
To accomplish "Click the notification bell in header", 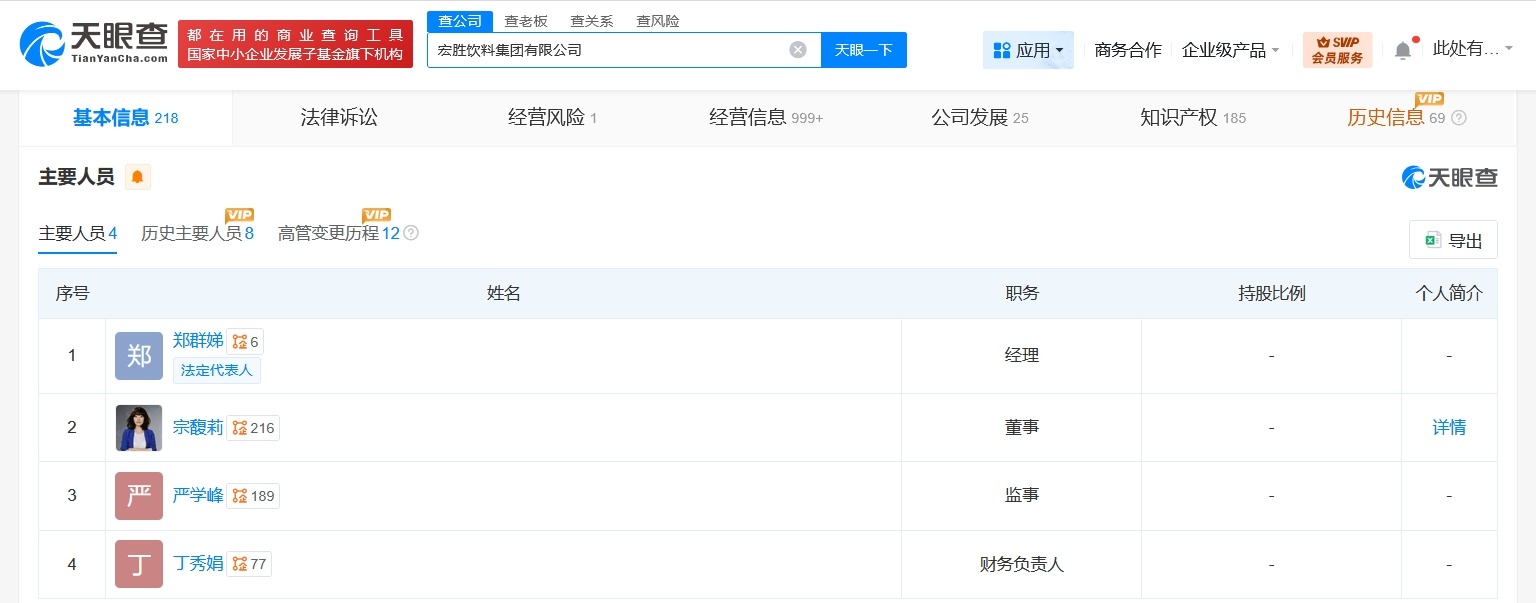I will point(1403,50).
